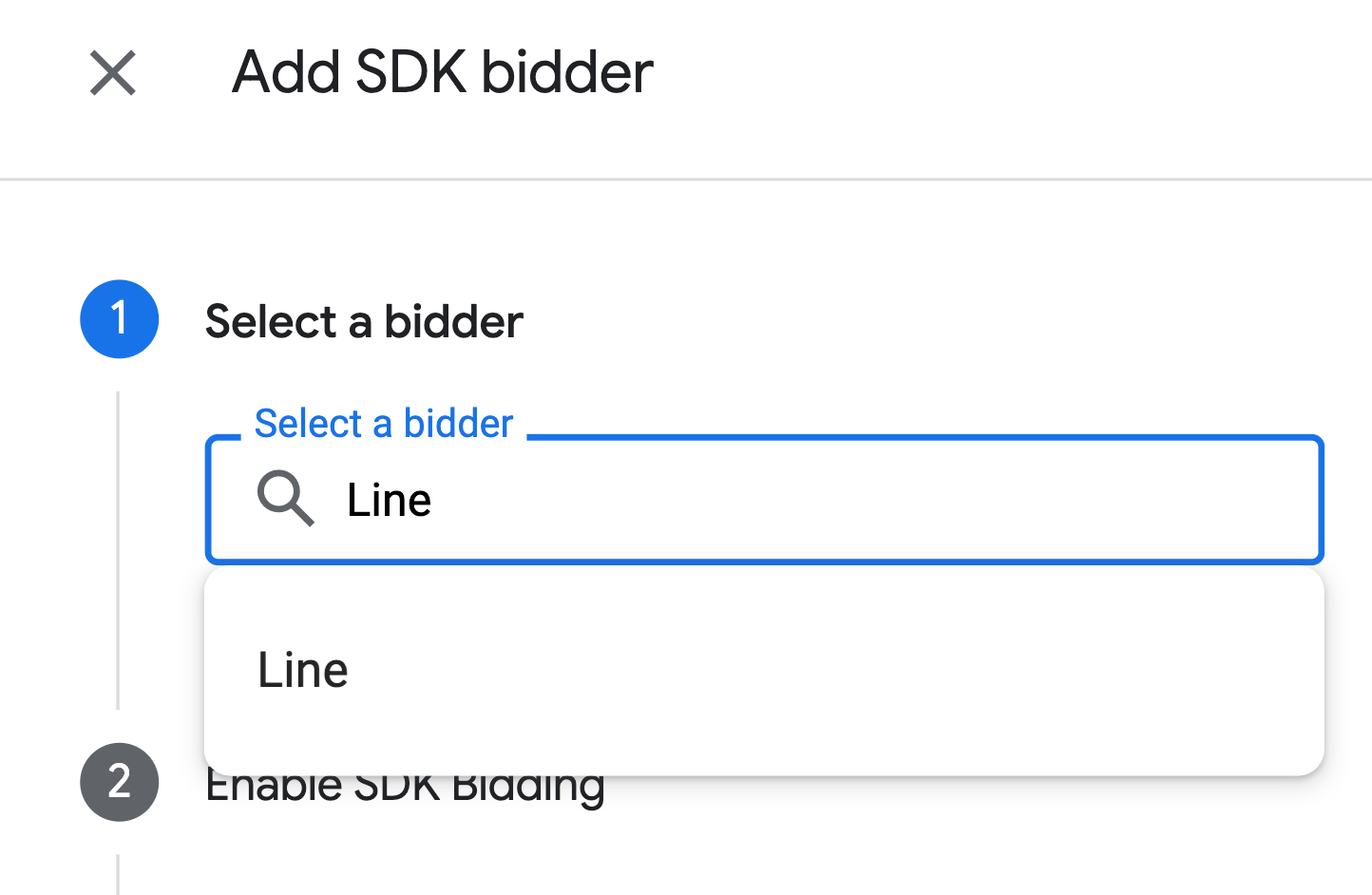Click blank page area above Select a bidder heading
This screenshot has height=895, width=1372.
(x=665, y=238)
